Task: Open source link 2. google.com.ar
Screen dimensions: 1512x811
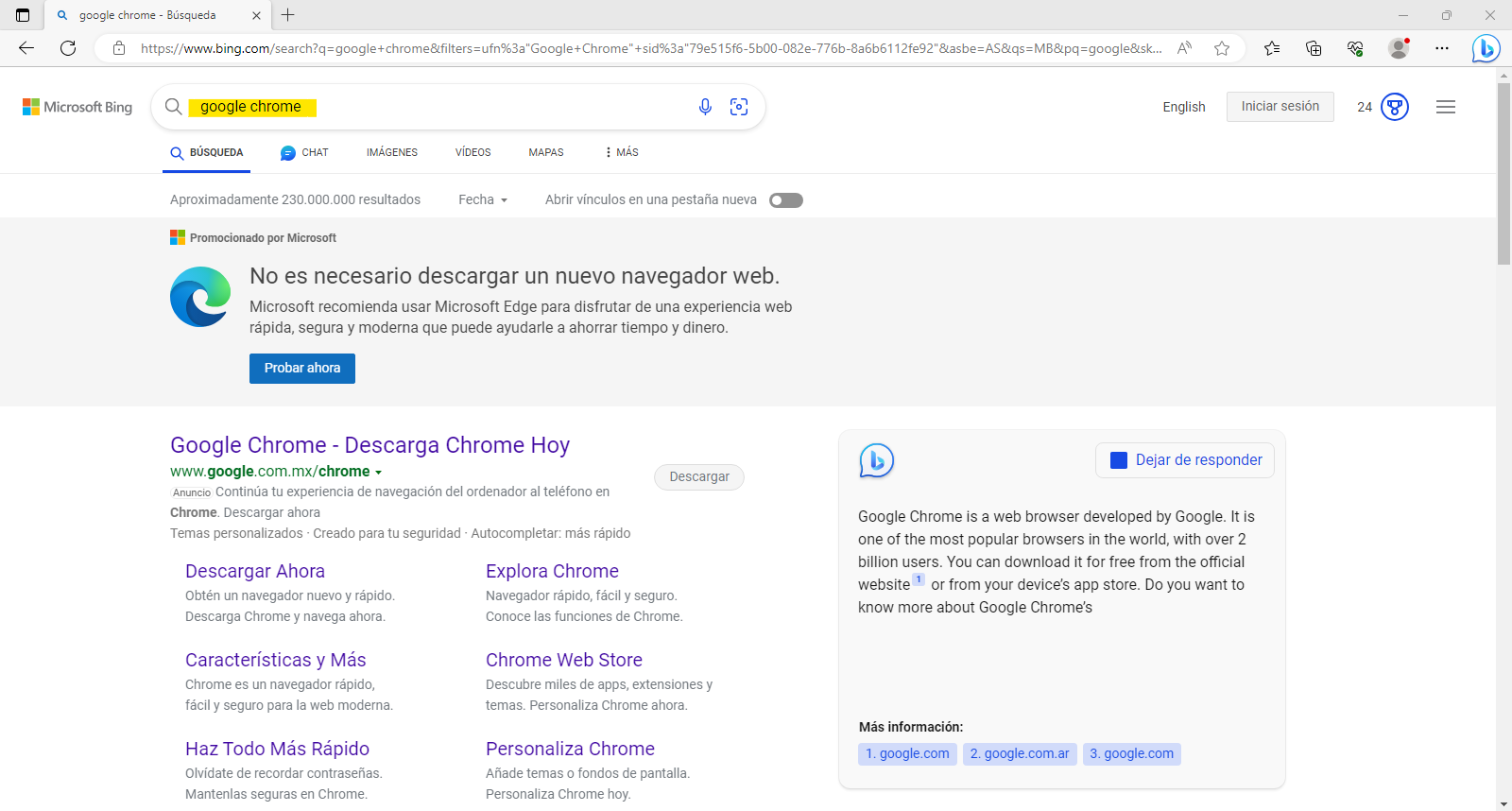Action: [x=1020, y=753]
